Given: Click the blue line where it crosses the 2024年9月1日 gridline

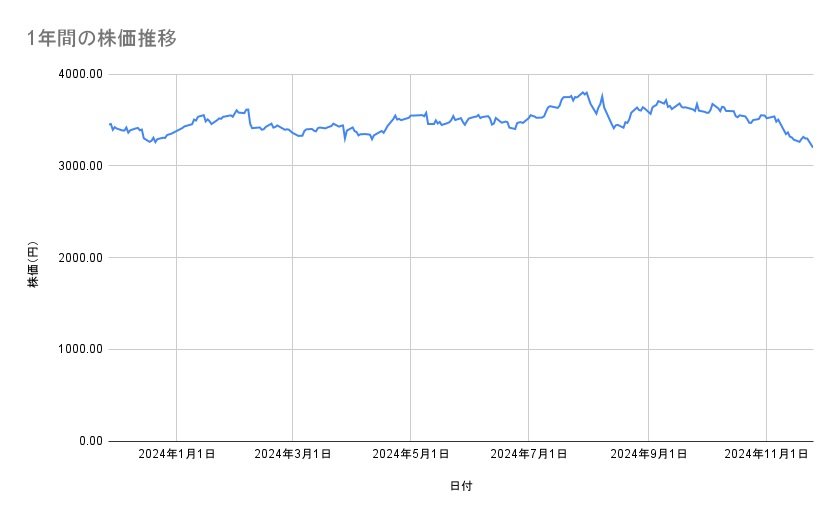Looking at the screenshot, I should [649, 113].
